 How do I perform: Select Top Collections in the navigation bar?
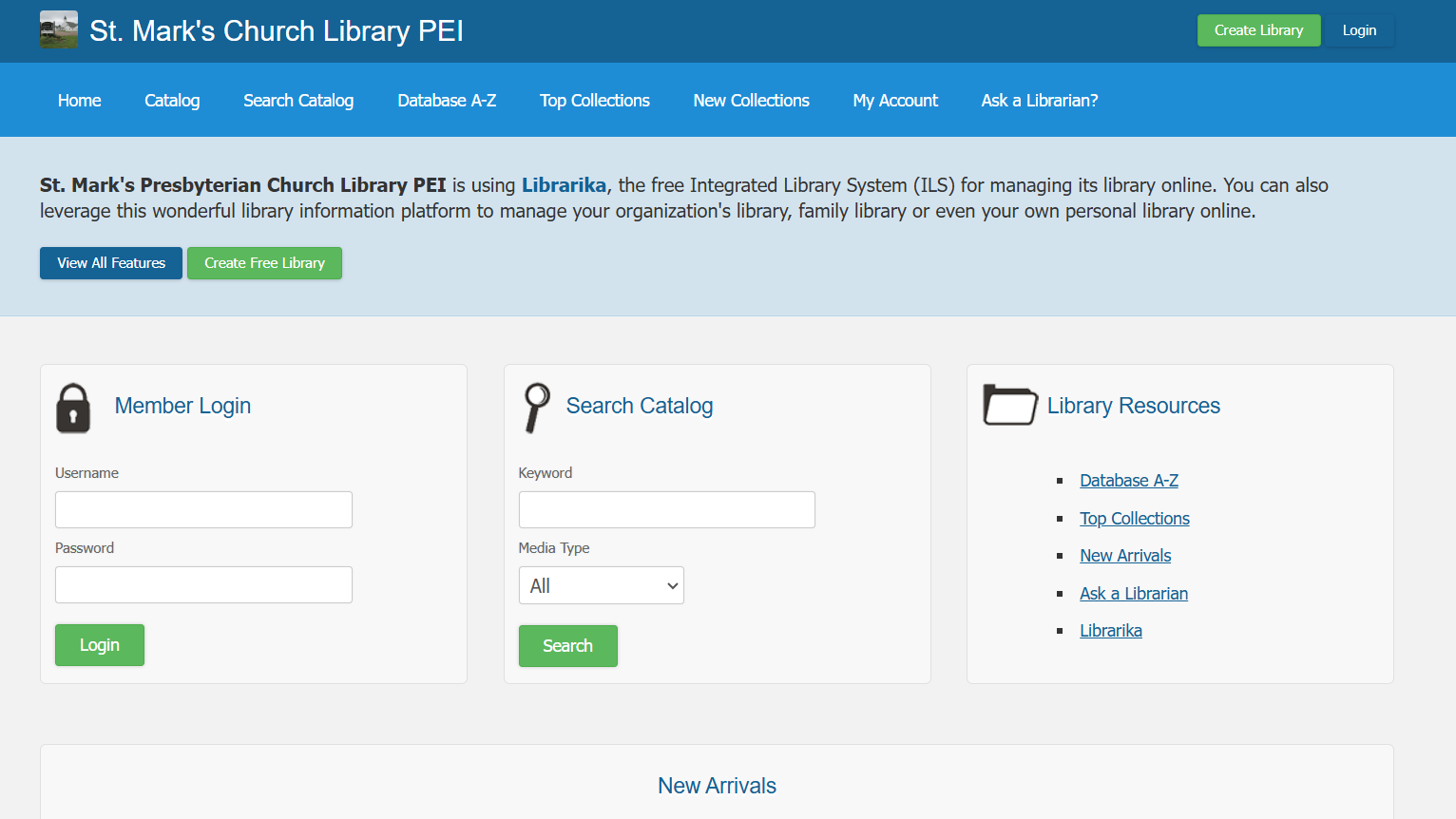tap(594, 101)
